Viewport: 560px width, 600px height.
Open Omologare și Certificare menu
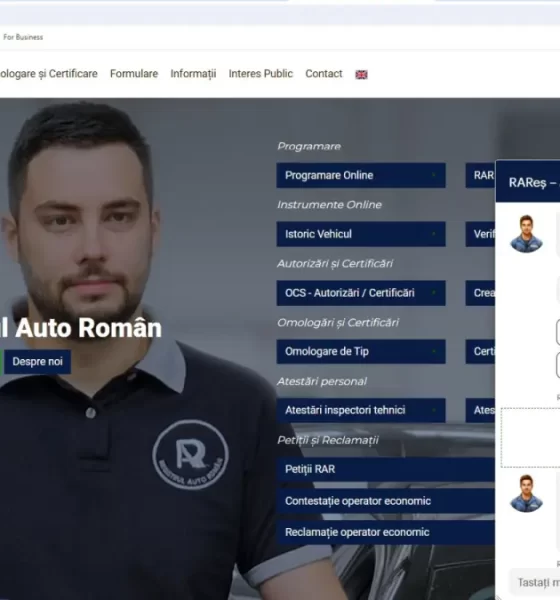tap(49, 73)
